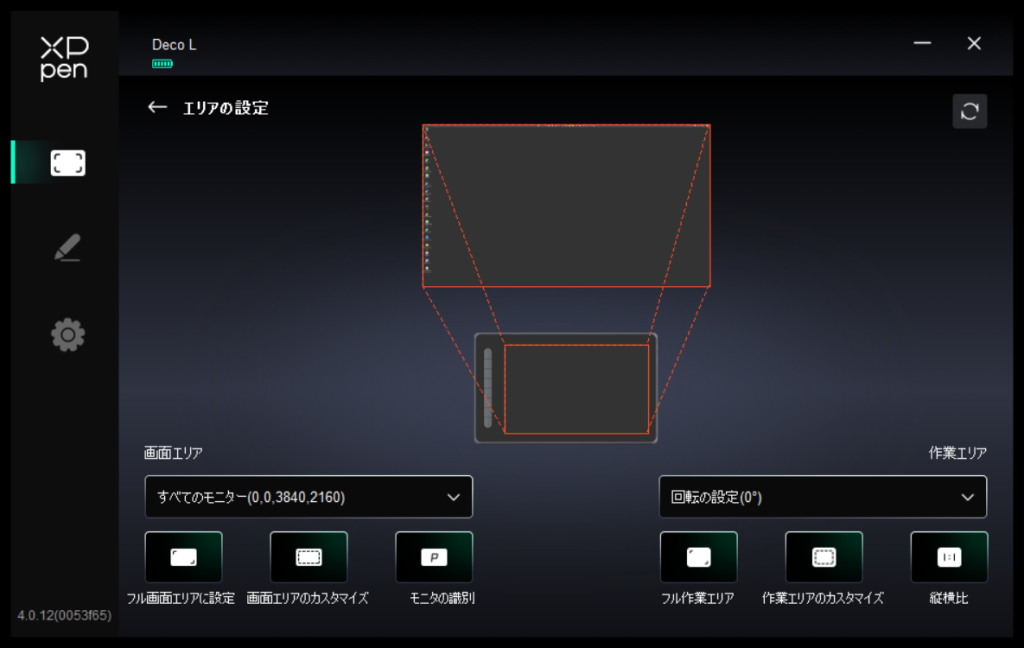The height and width of the screenshot is (648, 1024).
Task: Toggle the 縦横比 1:1 ratio button
Action: (948, 557)
